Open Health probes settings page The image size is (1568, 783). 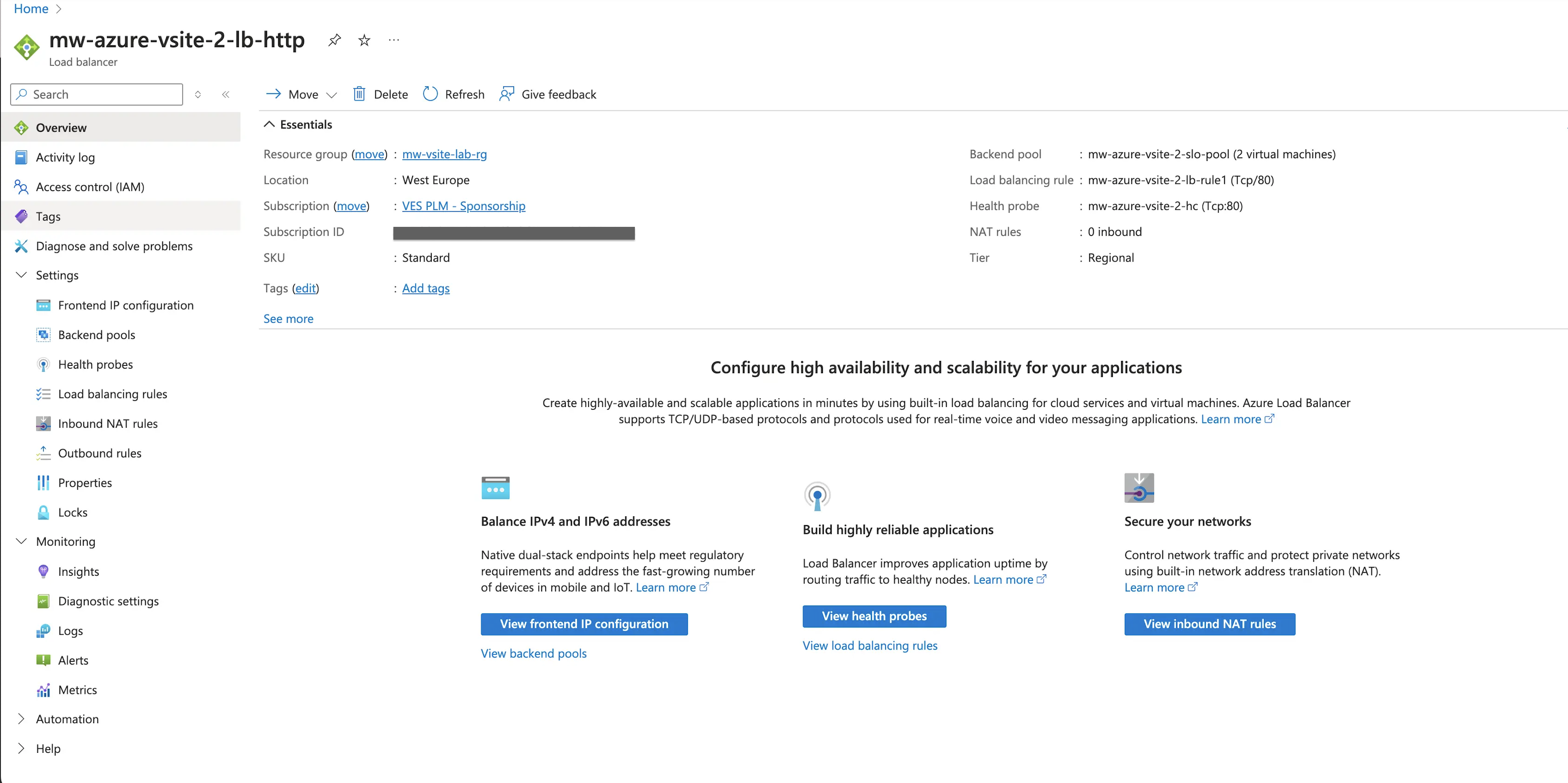pyautogui.click(x=95, y=364)
